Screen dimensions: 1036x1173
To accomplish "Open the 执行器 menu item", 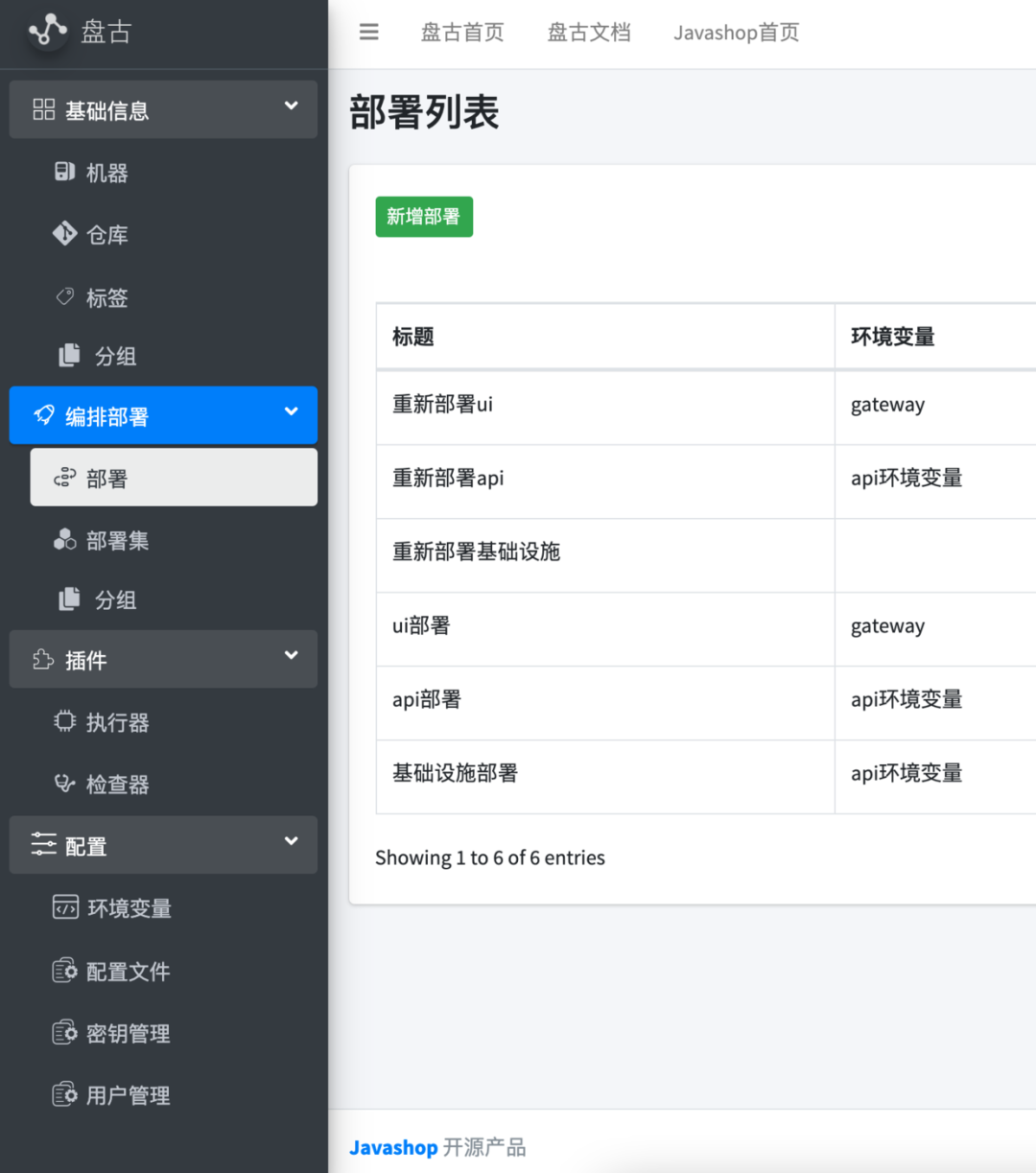I will tap(174, 721).
